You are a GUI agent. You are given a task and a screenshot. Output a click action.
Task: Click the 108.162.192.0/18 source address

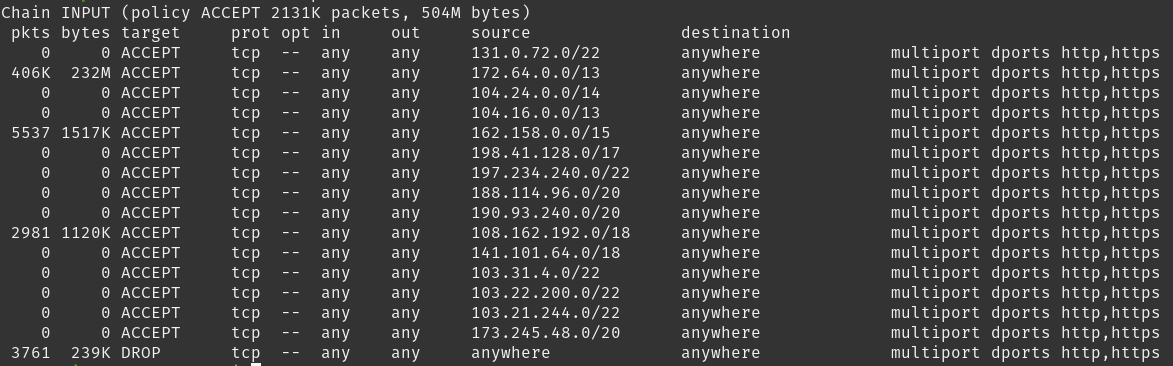(551, 233)
